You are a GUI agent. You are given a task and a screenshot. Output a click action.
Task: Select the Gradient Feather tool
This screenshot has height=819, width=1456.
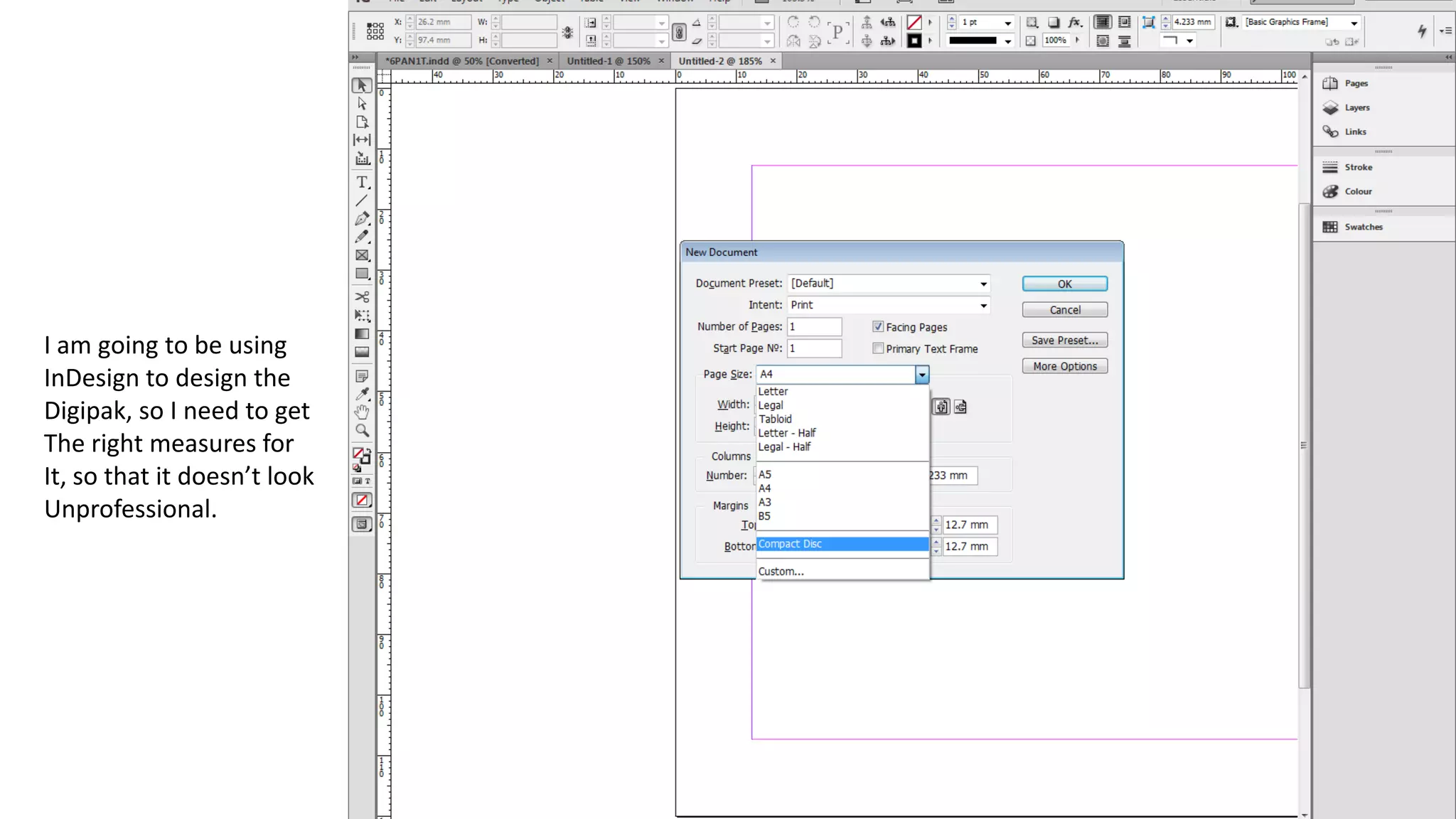[x=362, y=352]
